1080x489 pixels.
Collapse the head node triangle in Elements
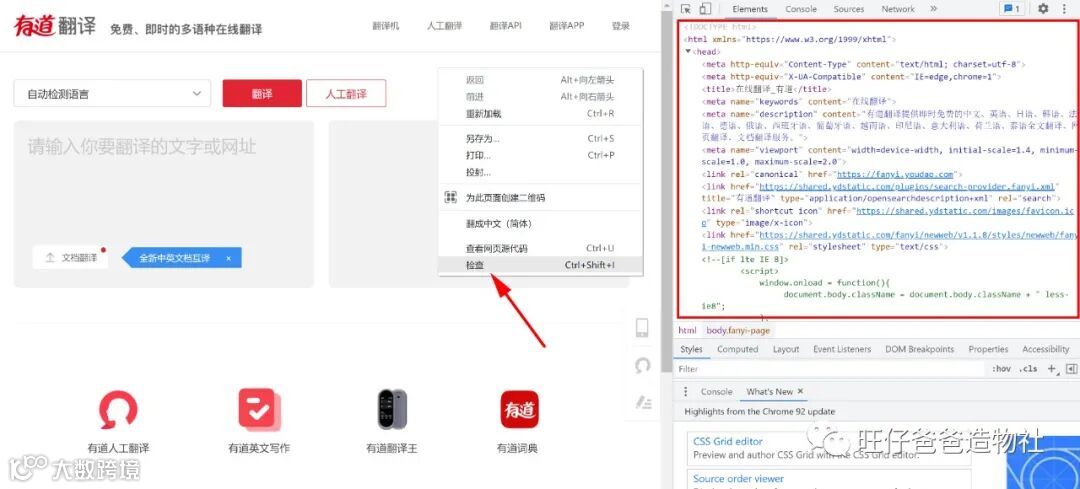tap(688, 52)
